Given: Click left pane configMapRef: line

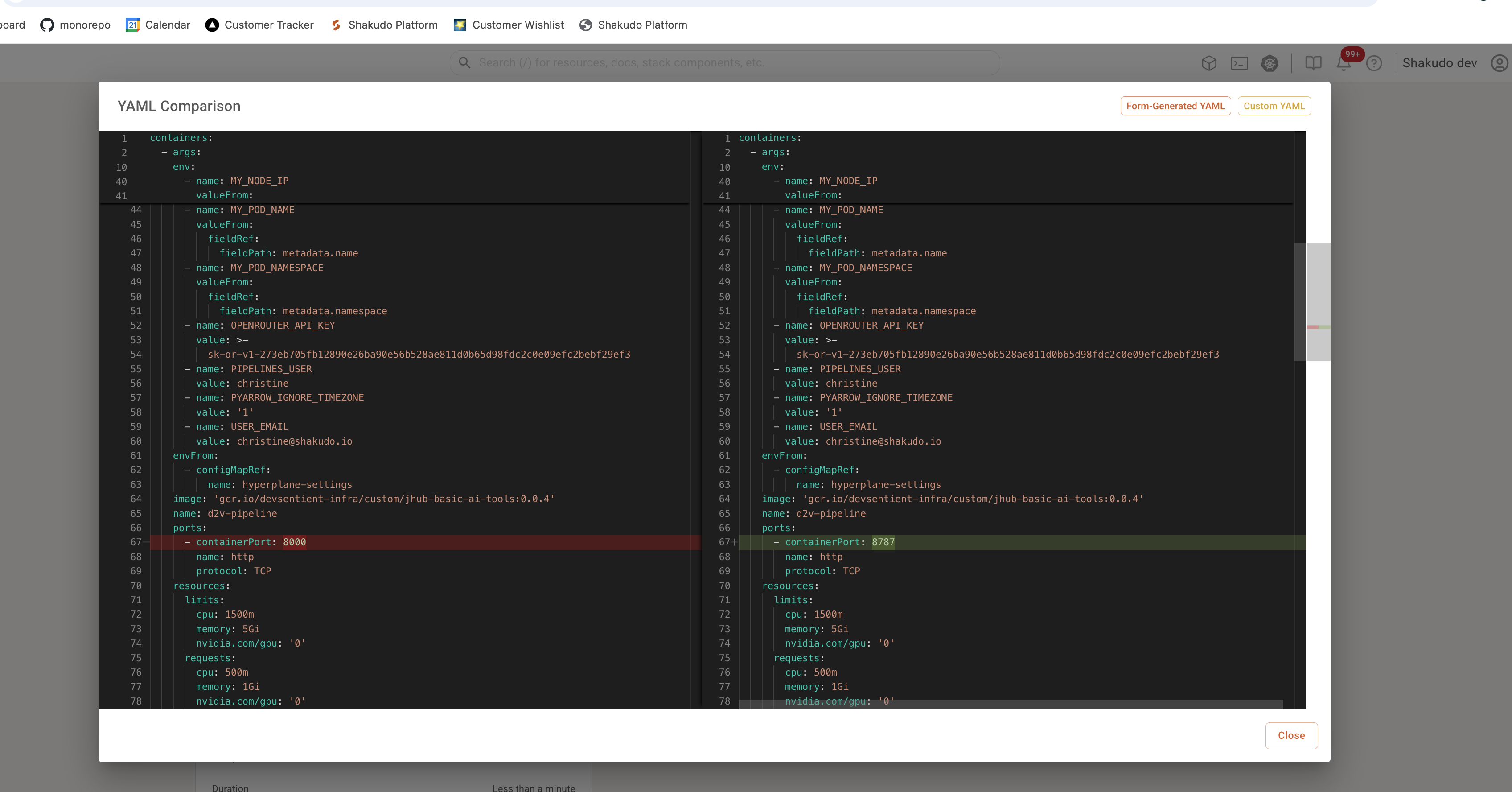Looking at the screenshot, I should pyautogui.click(x=227, y=470).
